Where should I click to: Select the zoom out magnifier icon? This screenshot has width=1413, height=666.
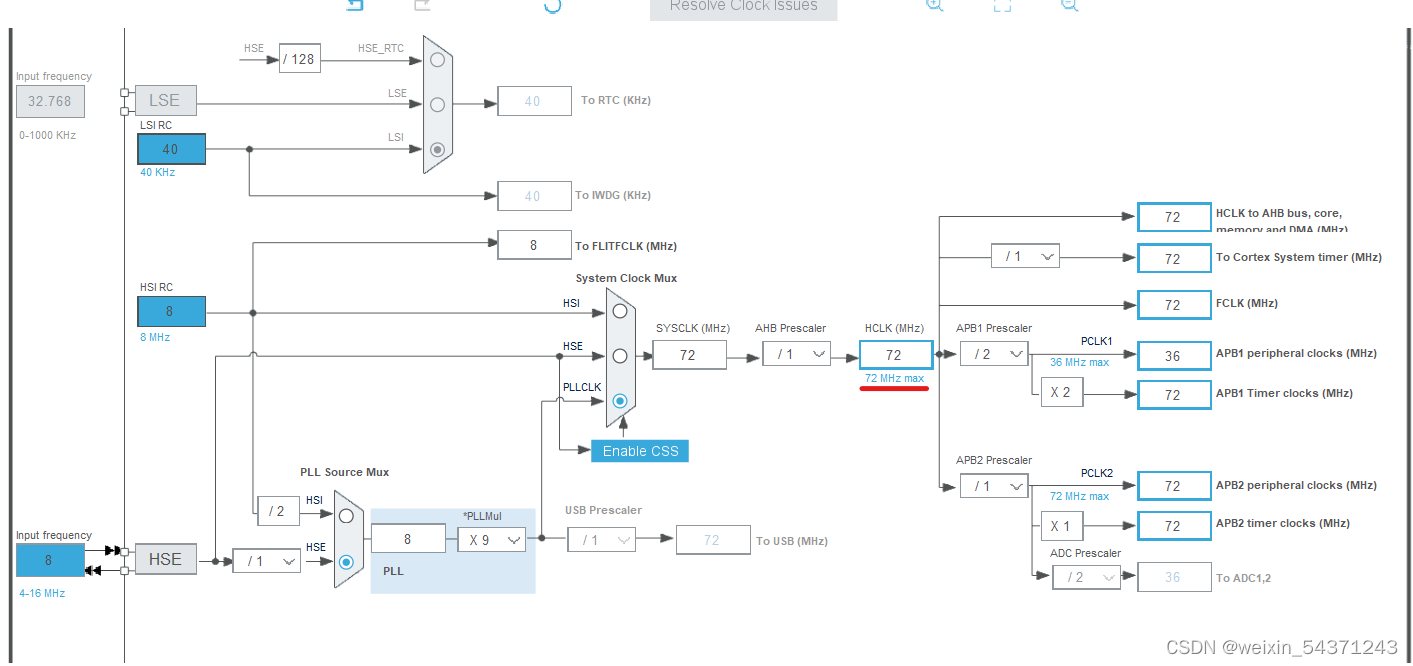1069,6
